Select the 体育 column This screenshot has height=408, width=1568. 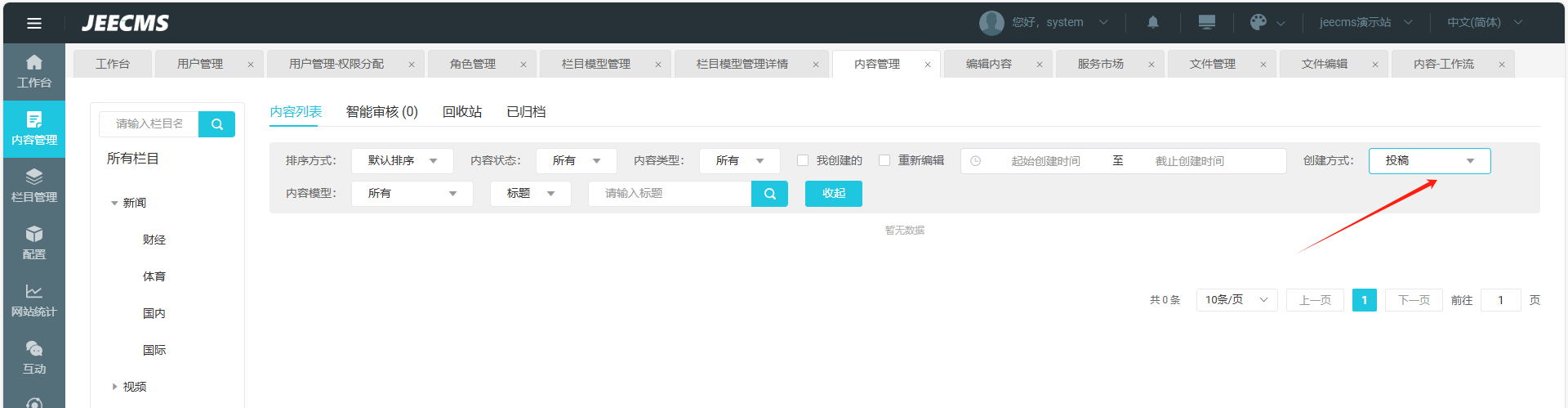[154, 276]
